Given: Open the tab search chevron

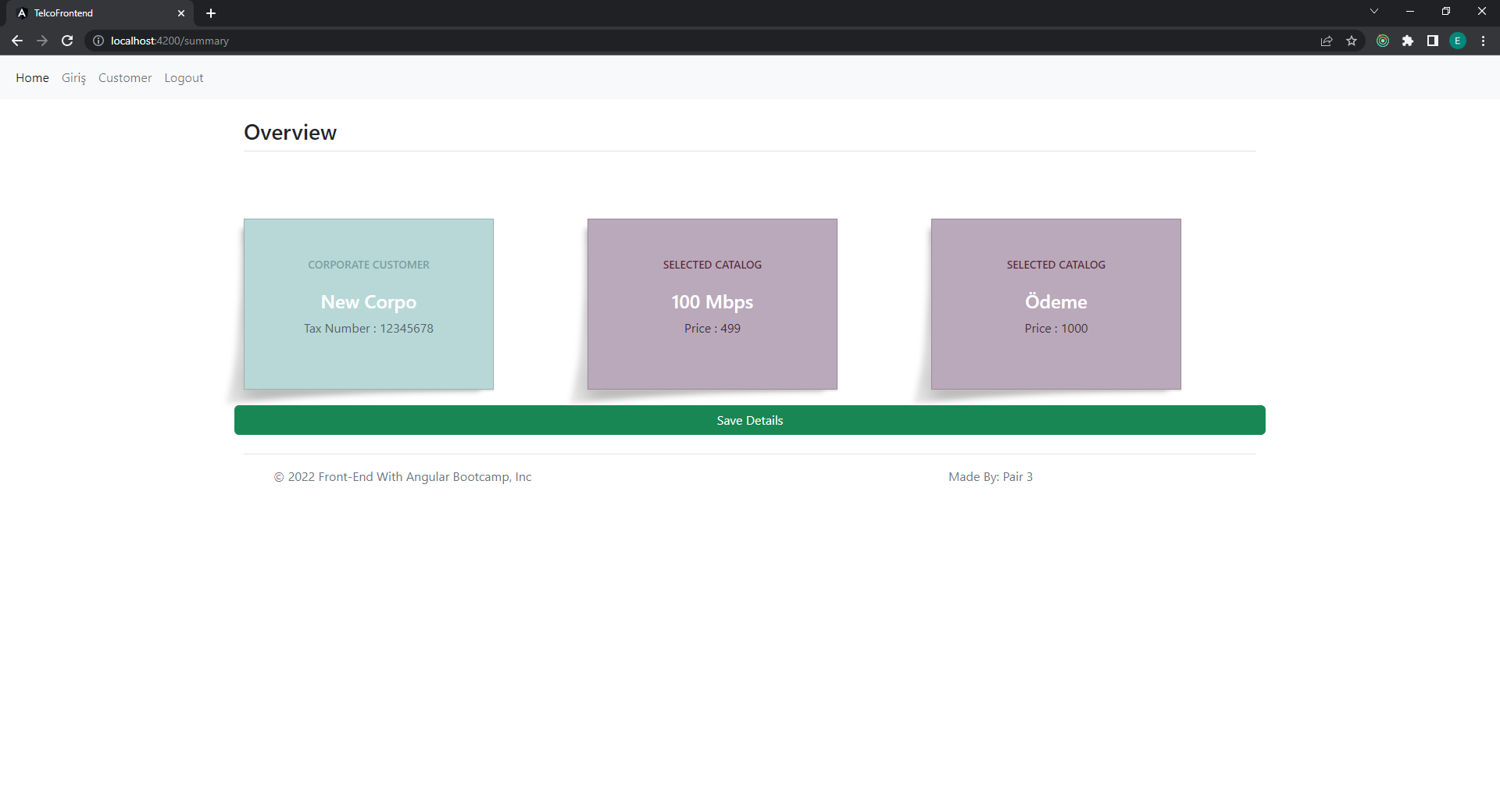Looking at the screenshot, I should [x=1374, y=11].
